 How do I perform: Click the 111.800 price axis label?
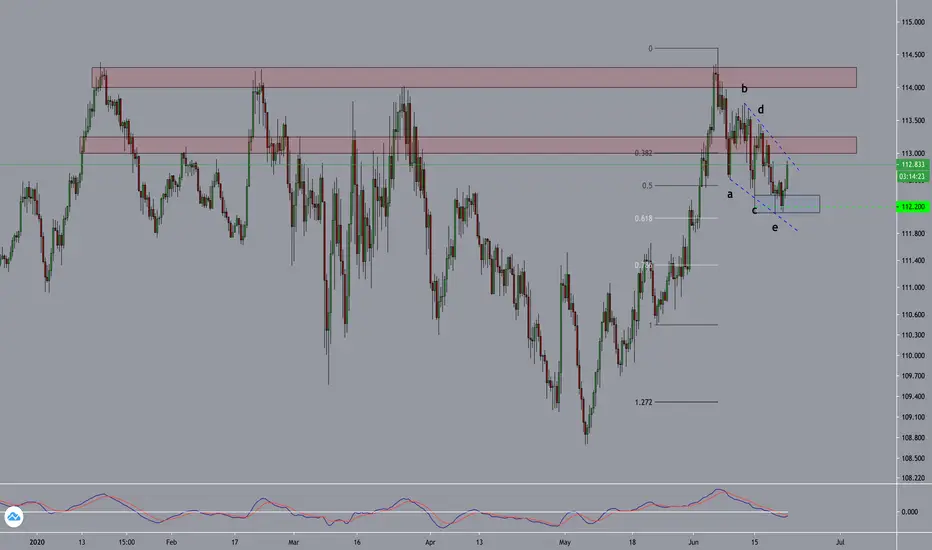pyautogui.click(x=912, y=234)
